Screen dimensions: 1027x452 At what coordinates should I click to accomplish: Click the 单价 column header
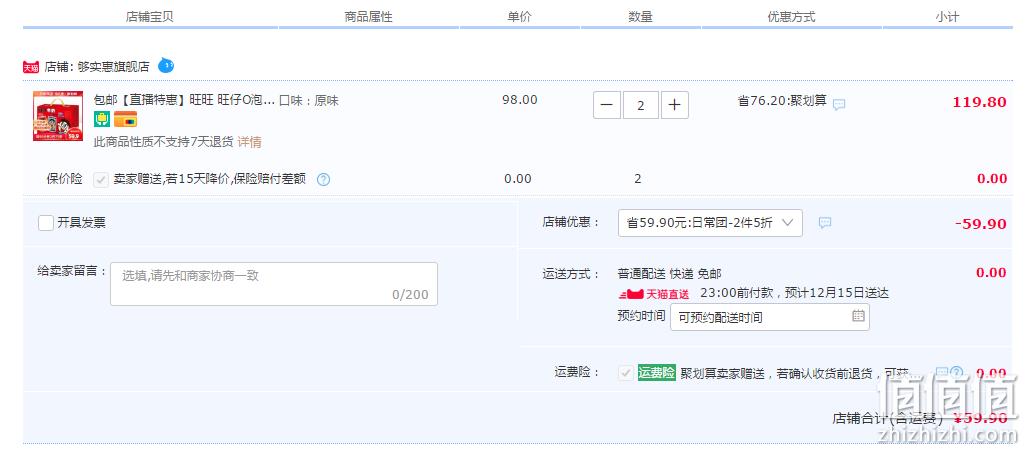pyautogui.click(x=519, y=17)
